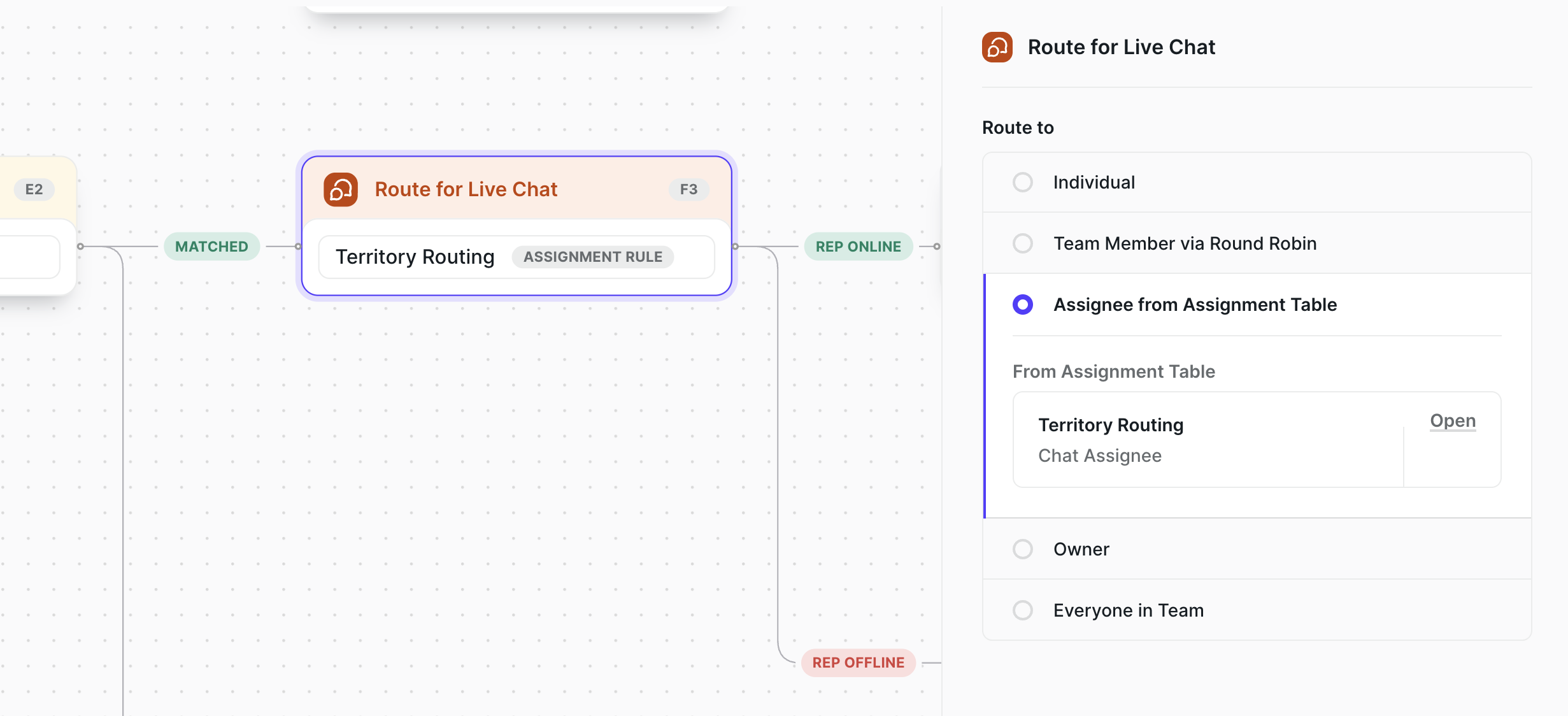This screenshot has width=1568, height=716.
Task: Click the node's right output connector
Action: pyautogui.click(x=736, y=247)
